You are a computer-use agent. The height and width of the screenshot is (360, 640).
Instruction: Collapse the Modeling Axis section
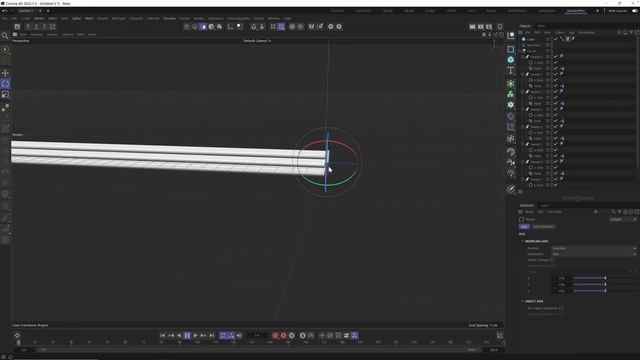(x=522, y=241)
